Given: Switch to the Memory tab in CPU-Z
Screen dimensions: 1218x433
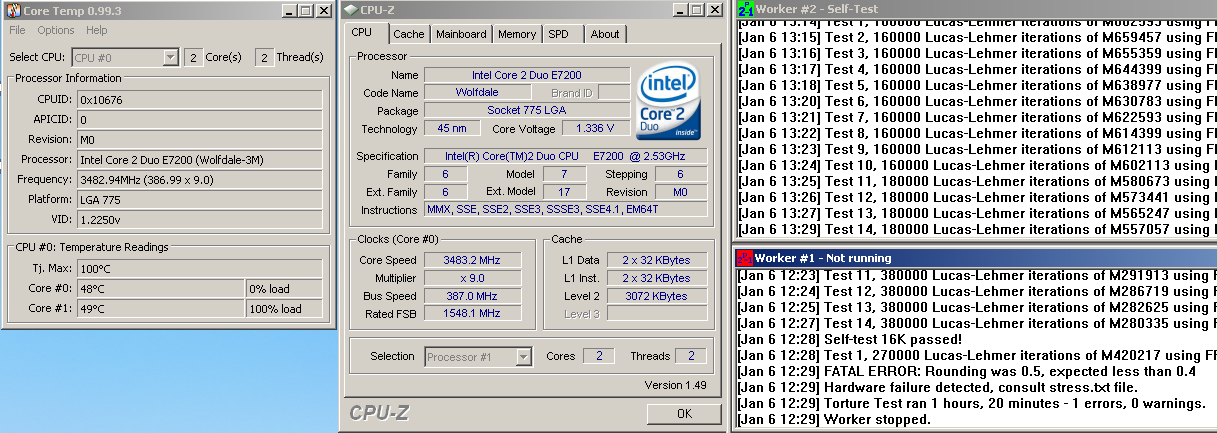Looking at the screenshot, I should (x=516, y=34).
